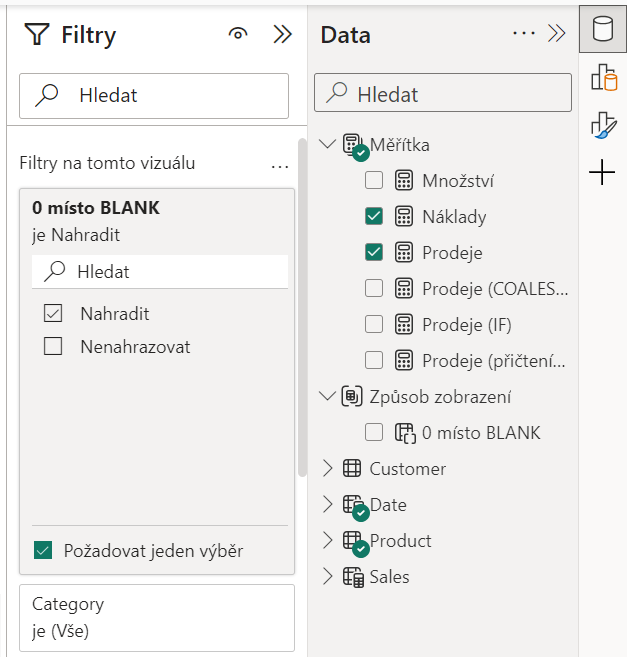Click the Filtry pane vertical scrollbar
Screen dimensions: 627x657
(x=302, y=307)
